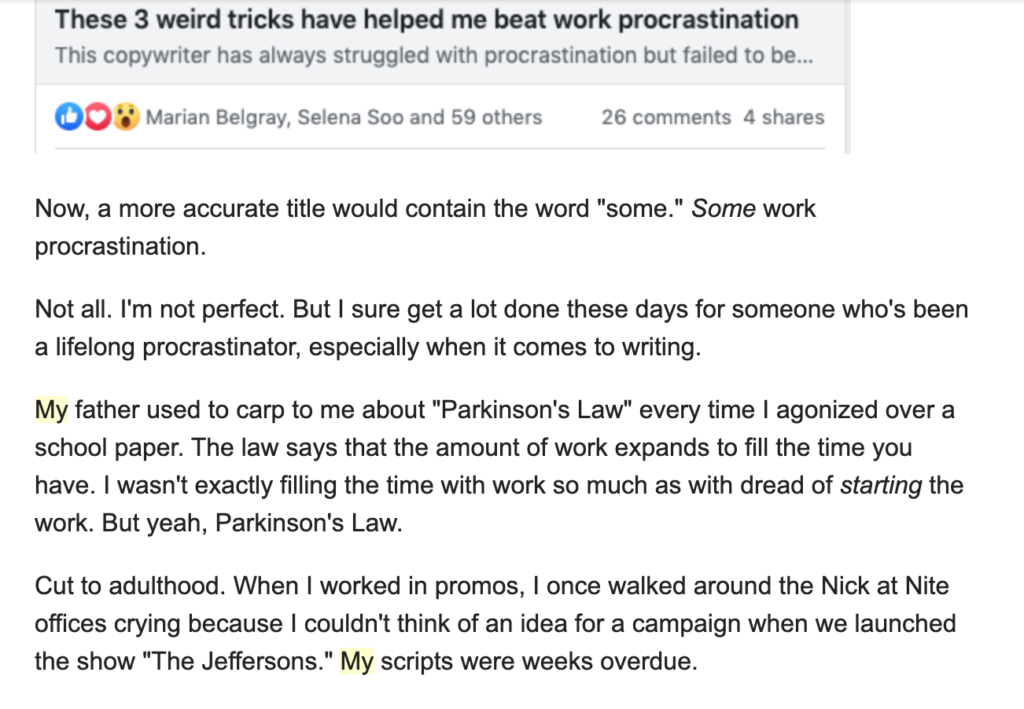Click the italic word 'starting' in the text

pyautogui.click(x=880, y=486)
